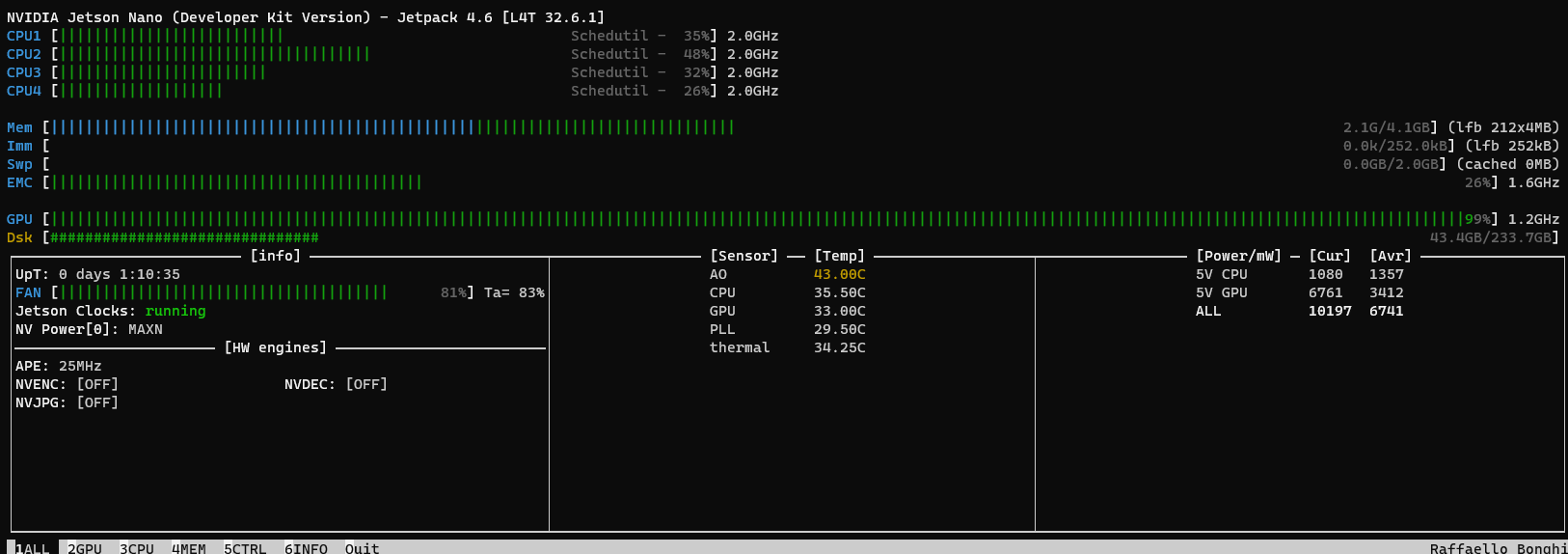This screenshot has width=1568, height=554.
Task: Click NVENC [OFF] status
Action: (x=67, y=384)
